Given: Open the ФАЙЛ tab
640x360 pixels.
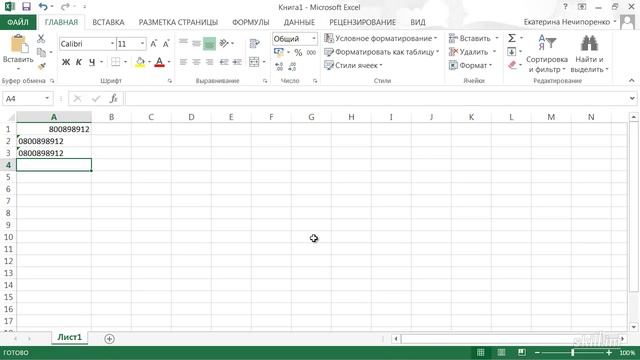Looking at the screenshot, I should (x=18, y=22).
